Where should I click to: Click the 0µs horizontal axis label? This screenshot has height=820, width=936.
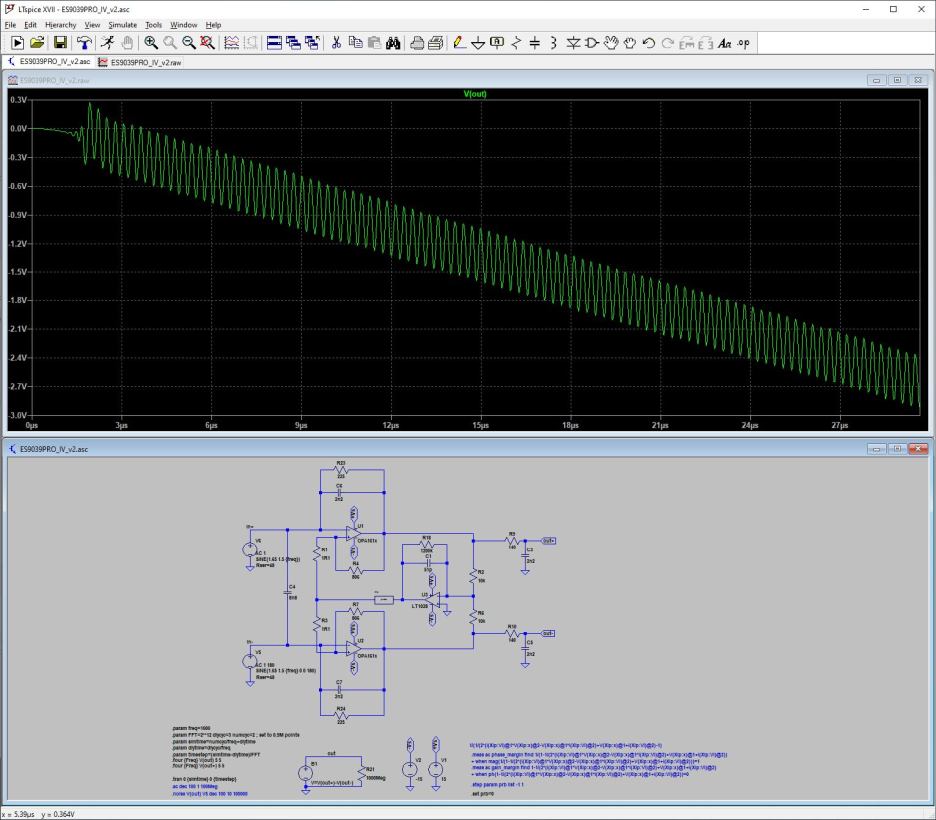32,425
